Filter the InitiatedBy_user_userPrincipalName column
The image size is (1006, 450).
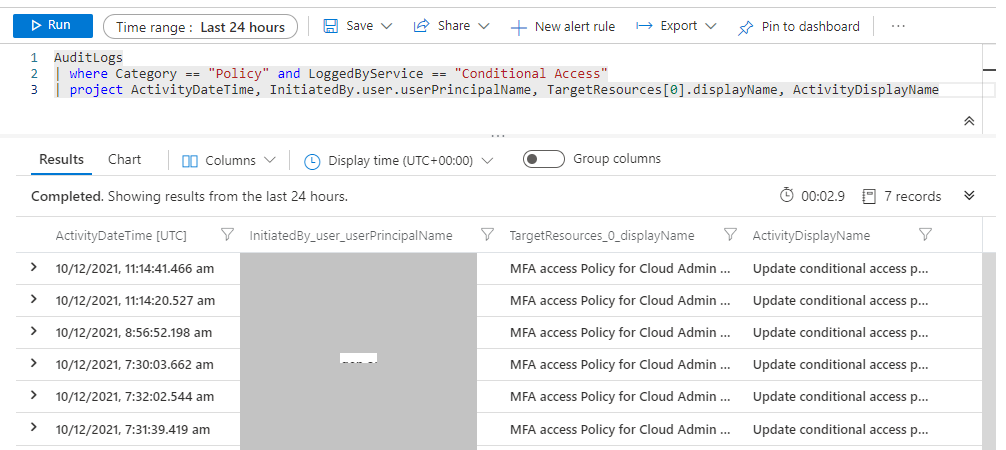pos(487,235)
